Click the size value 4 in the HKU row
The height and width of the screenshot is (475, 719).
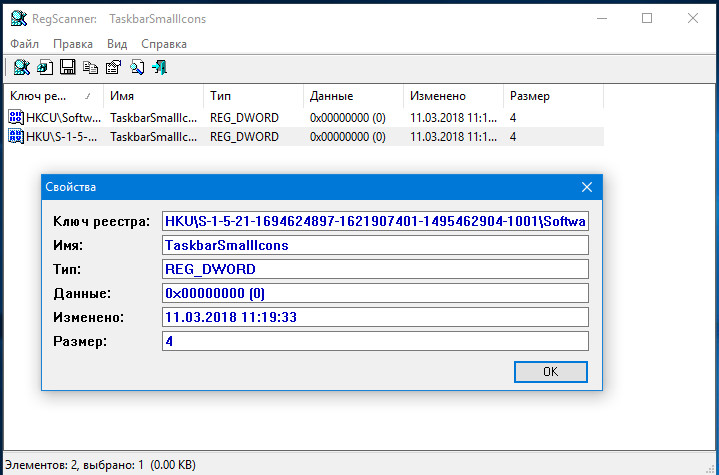pos(513,137)
